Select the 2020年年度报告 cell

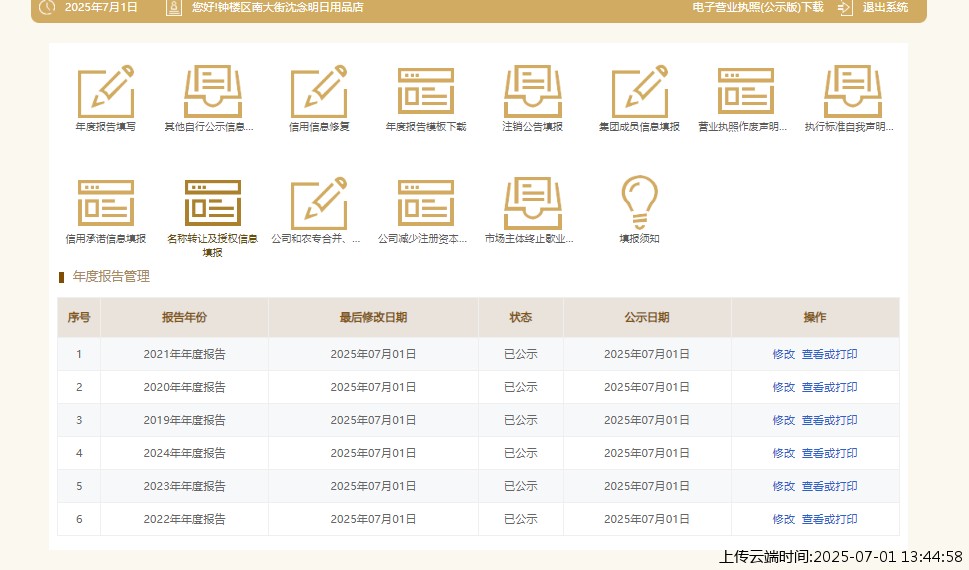click(x=184, y=387)
